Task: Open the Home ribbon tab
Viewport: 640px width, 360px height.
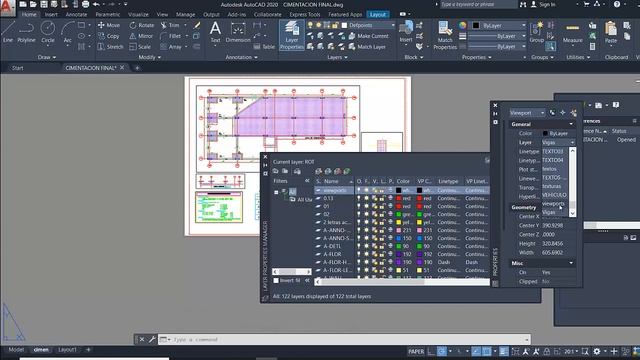Action: pos(29,14)
